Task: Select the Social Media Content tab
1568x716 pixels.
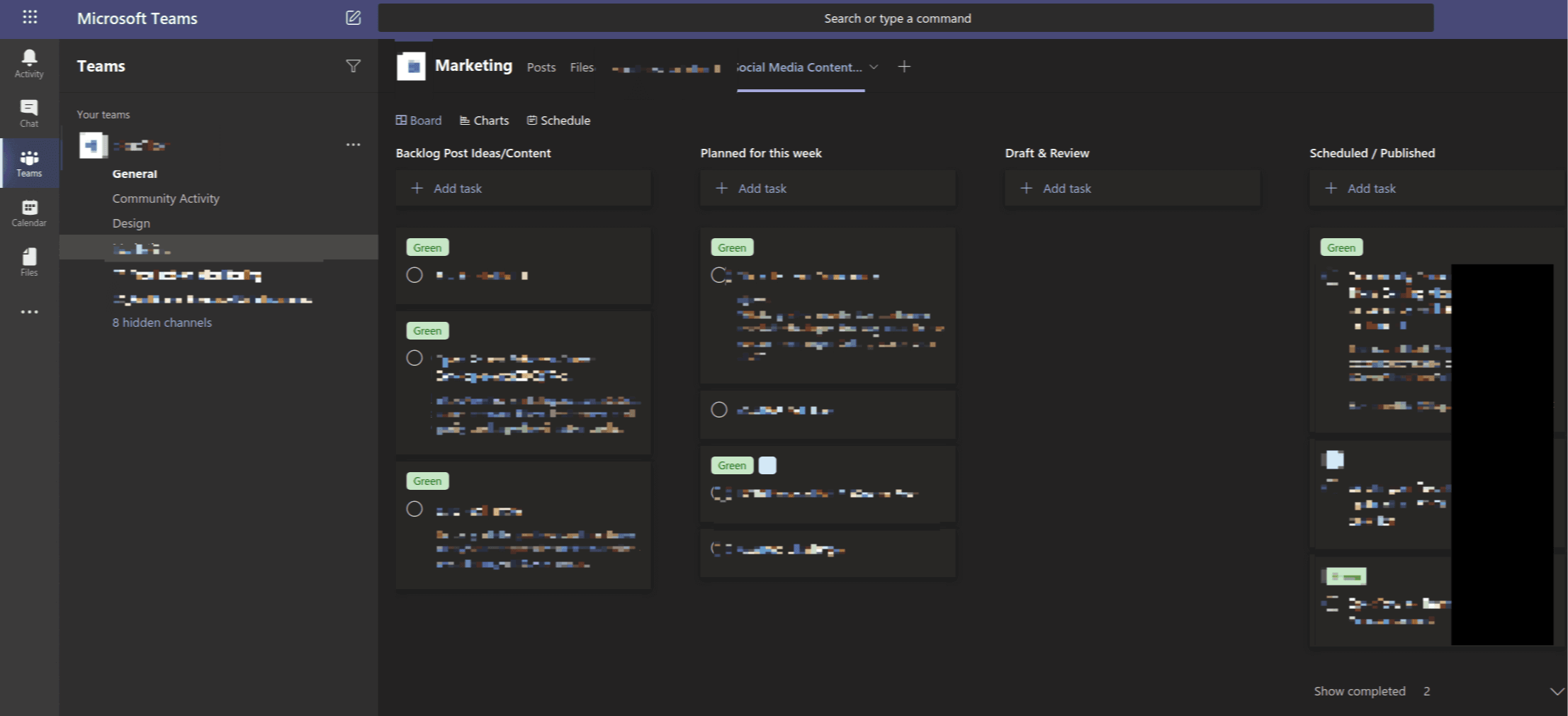Action: pyautogui.click(x=800, y=67)
